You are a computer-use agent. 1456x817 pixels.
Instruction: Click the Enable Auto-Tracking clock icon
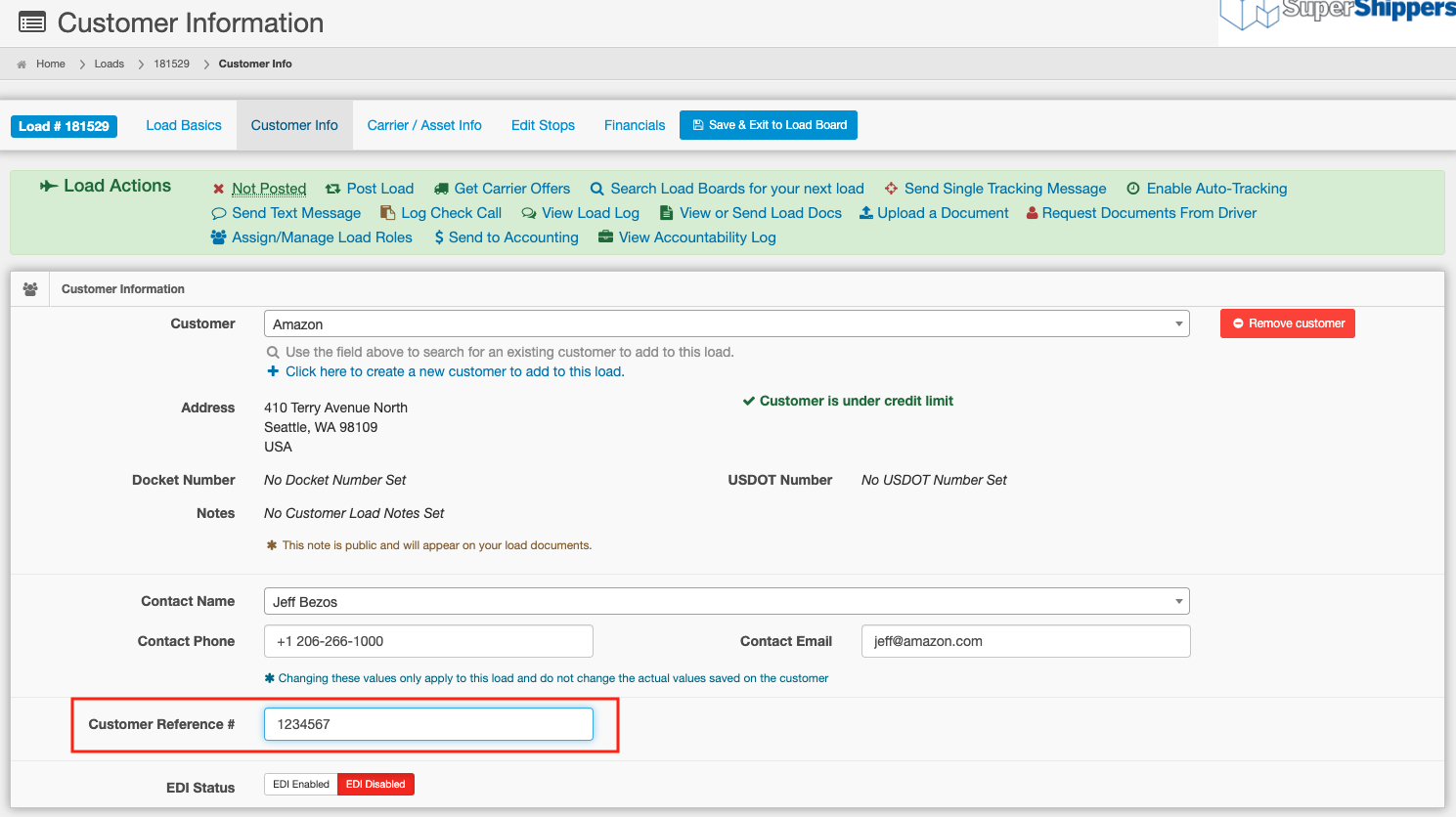(1133, 189)
